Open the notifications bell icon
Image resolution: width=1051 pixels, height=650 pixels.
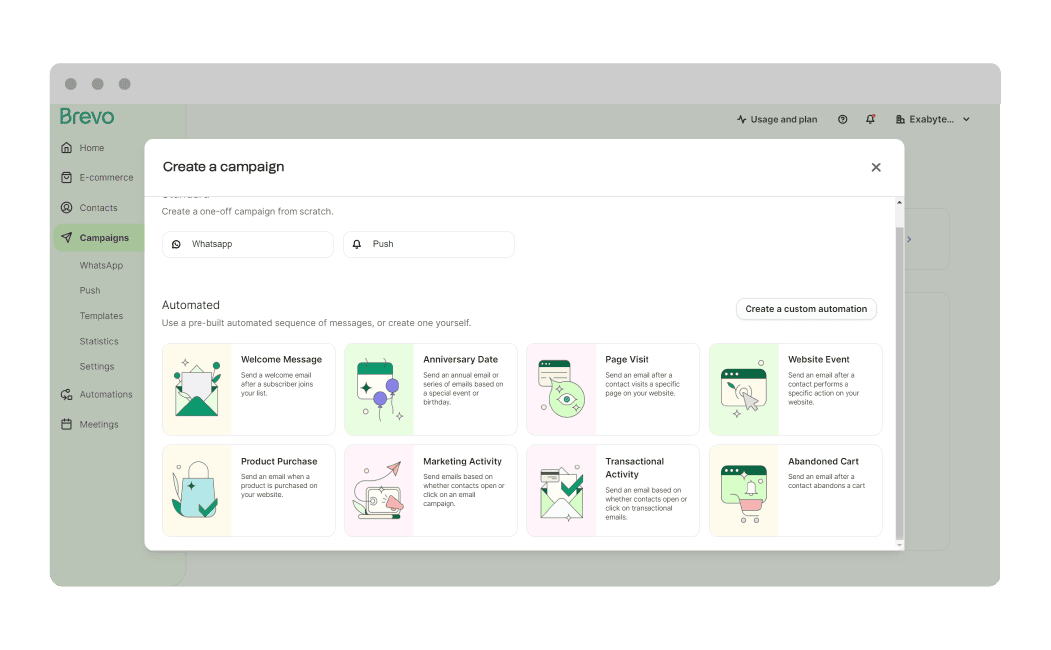[870, 119]
